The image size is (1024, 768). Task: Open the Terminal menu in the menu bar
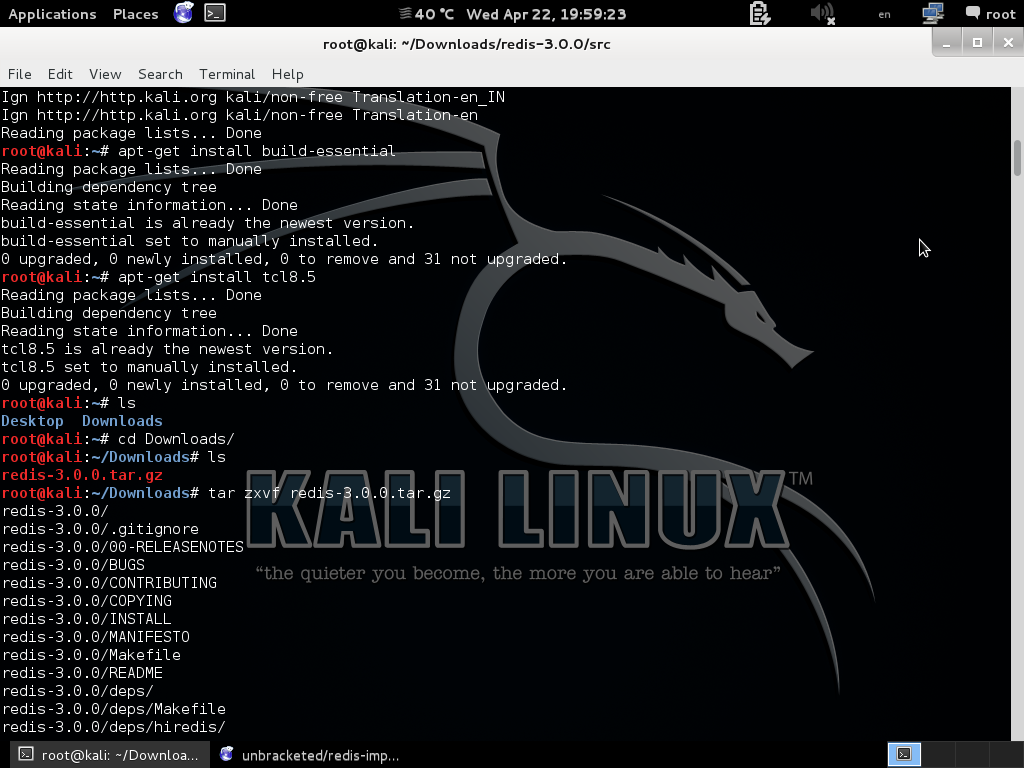(226, 74)
